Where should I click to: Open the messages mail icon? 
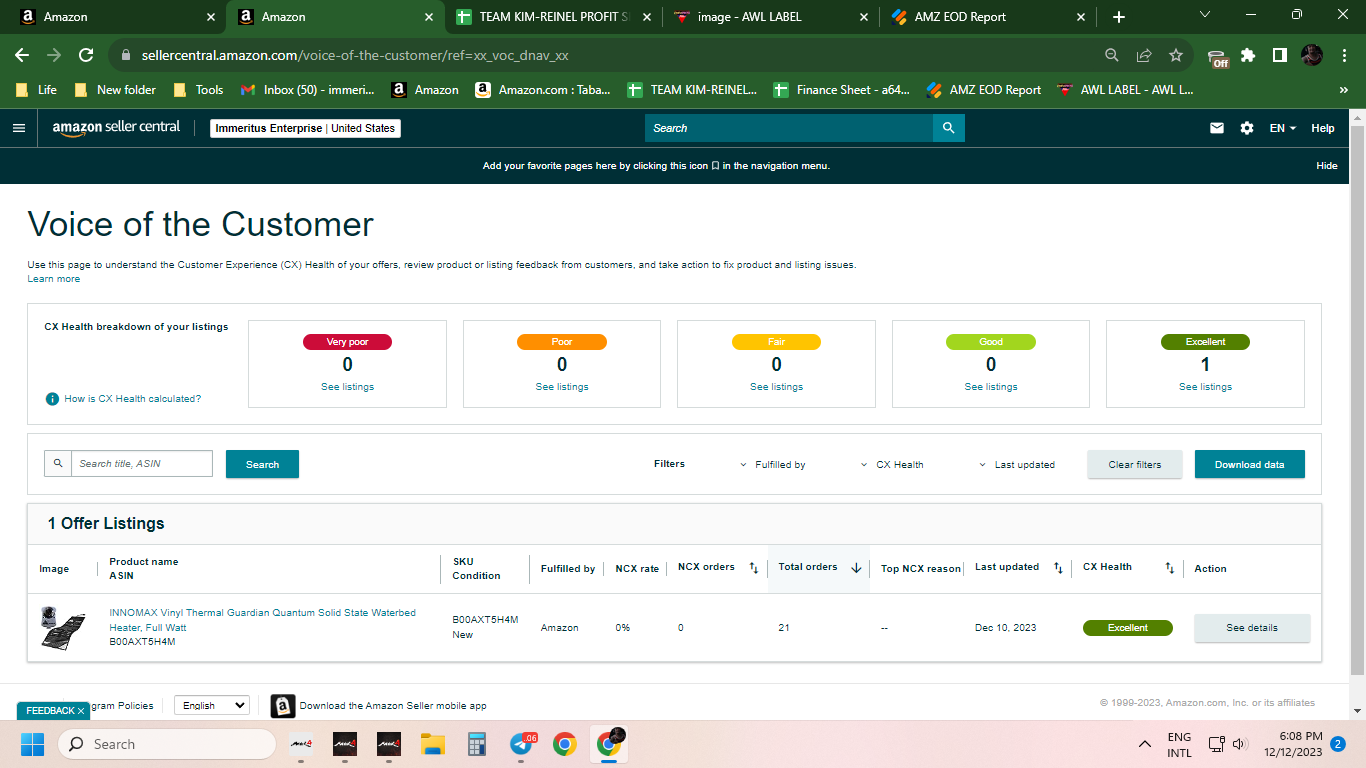[1217, 128]
